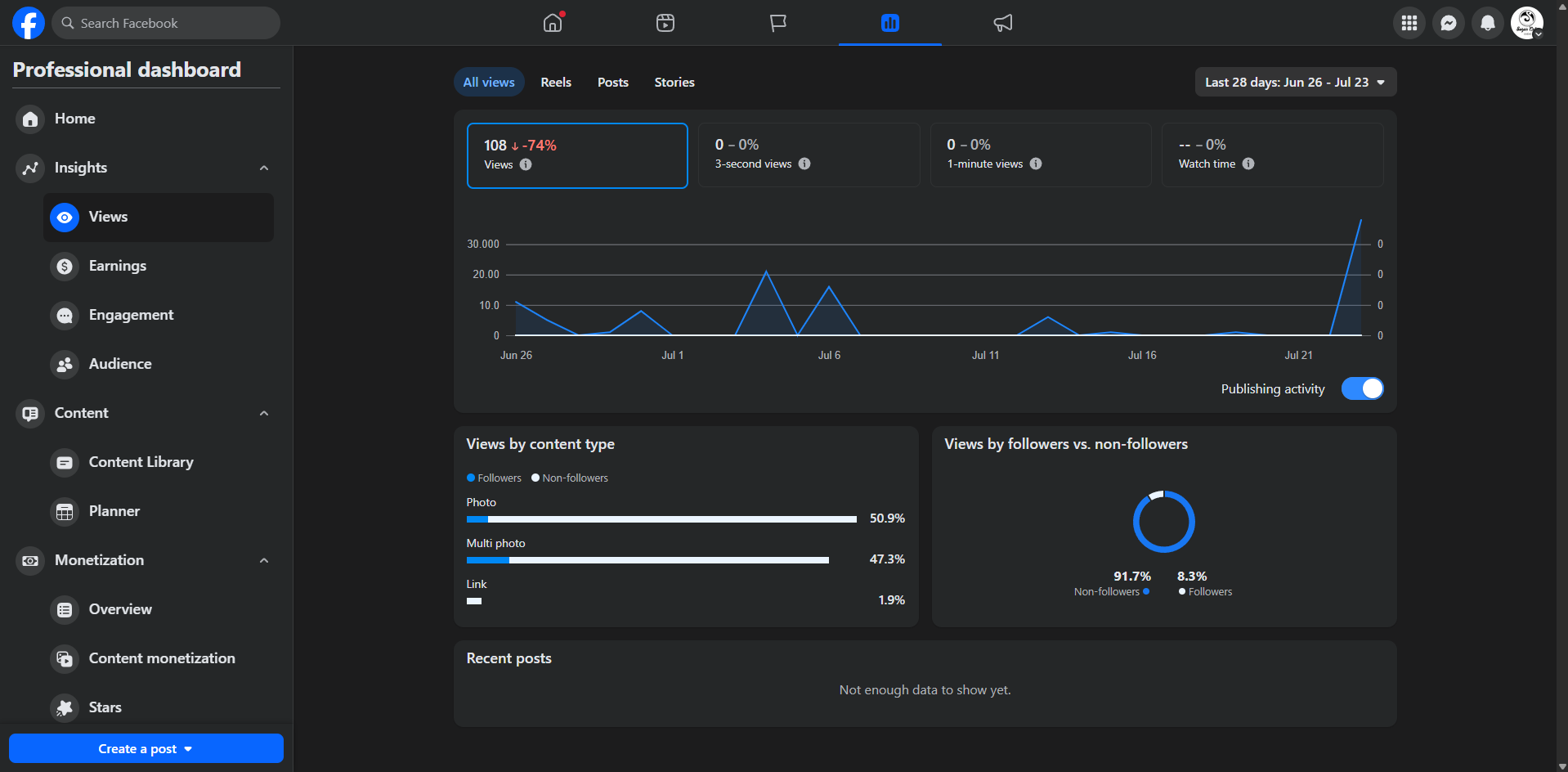Open the apps grid menu
This screenshot has width=1568, height=772.
(x=1409, y=23)
